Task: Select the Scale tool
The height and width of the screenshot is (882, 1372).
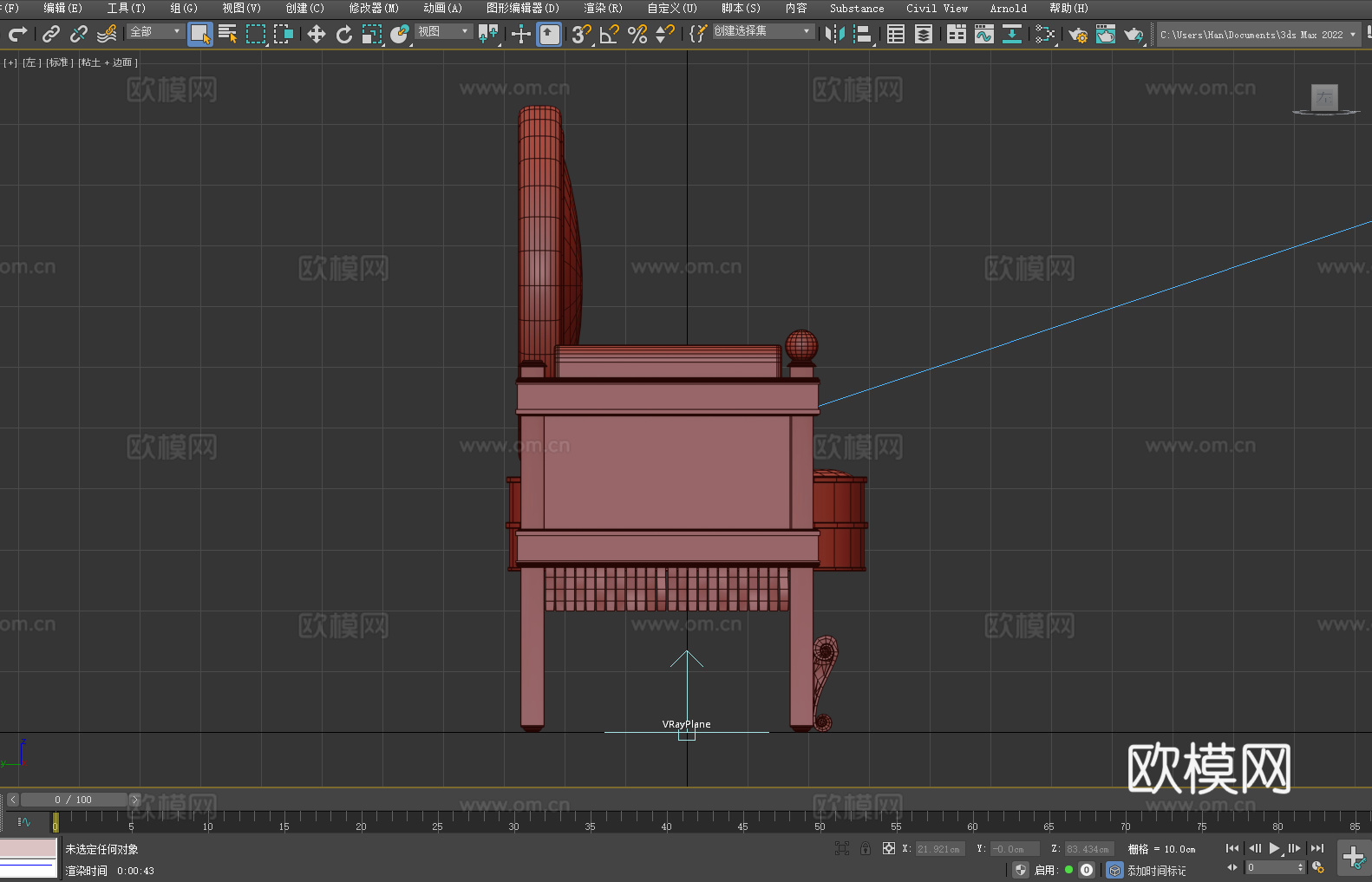Action: pyautogui.click(x=372, y=34)
